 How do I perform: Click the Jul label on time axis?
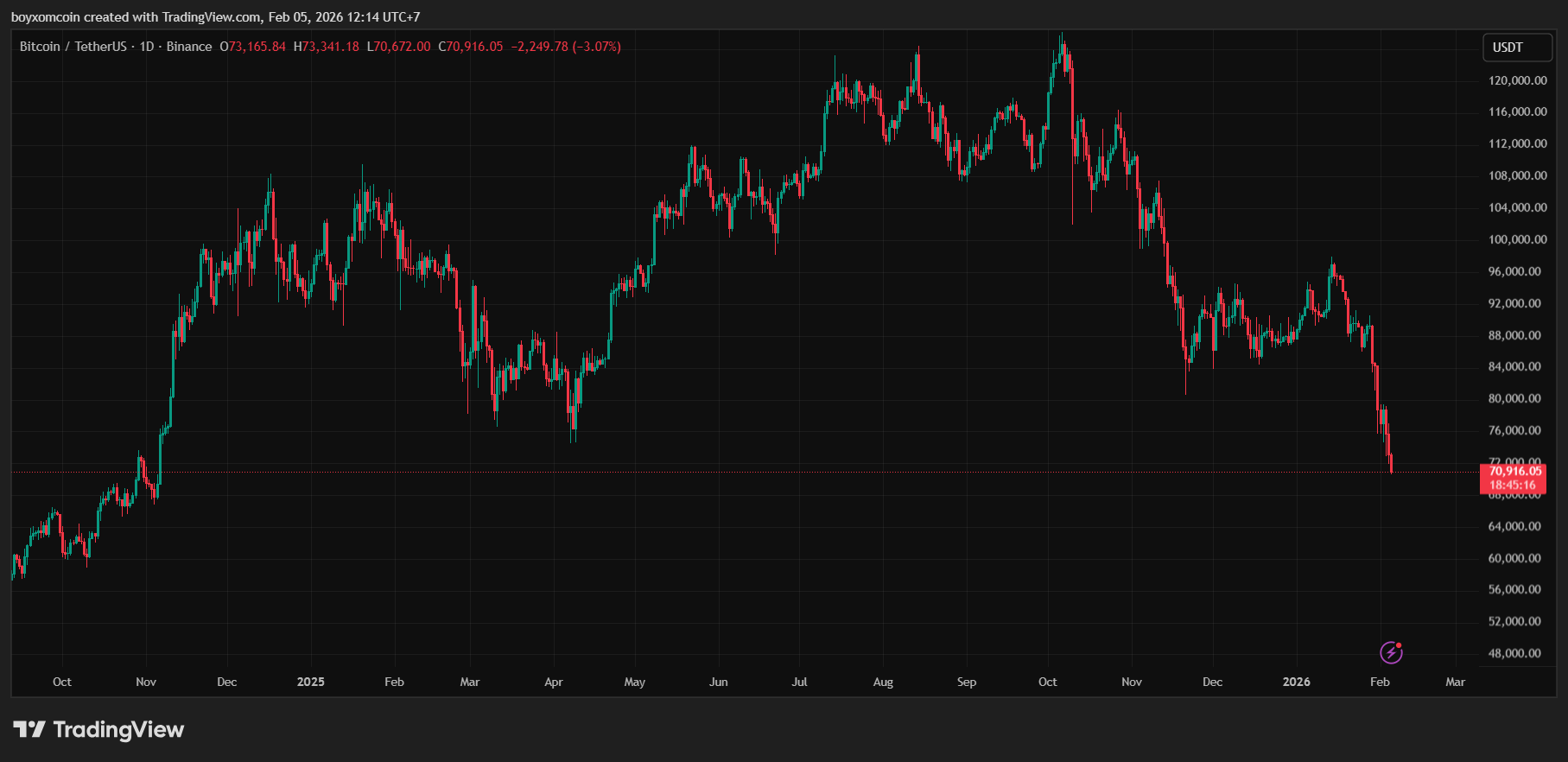tap(799, 682)
